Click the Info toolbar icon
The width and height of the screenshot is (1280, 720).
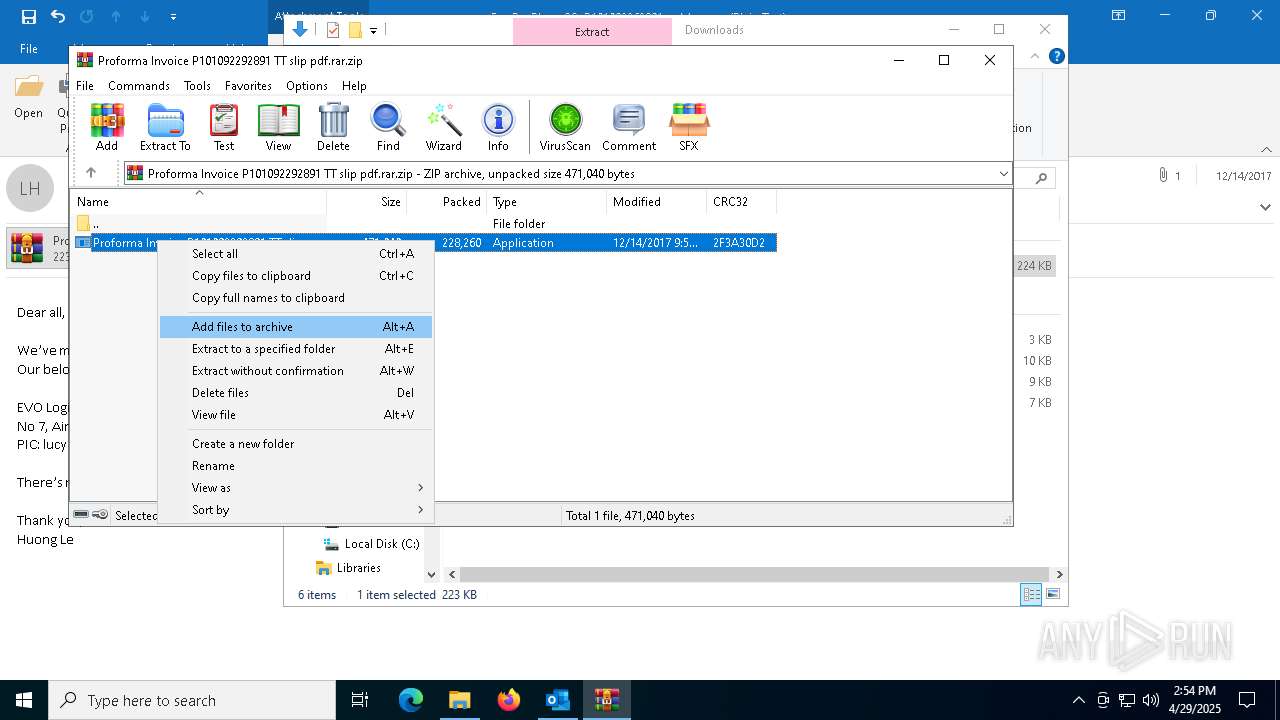tap(498, 127)
